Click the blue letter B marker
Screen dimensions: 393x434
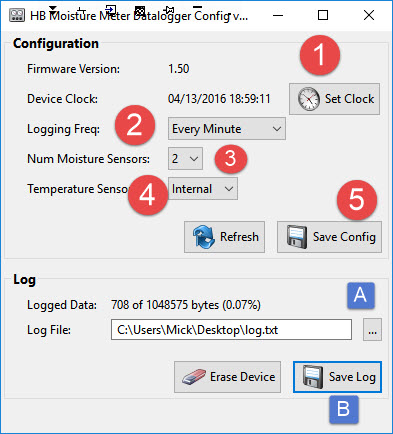click(344, 409)
